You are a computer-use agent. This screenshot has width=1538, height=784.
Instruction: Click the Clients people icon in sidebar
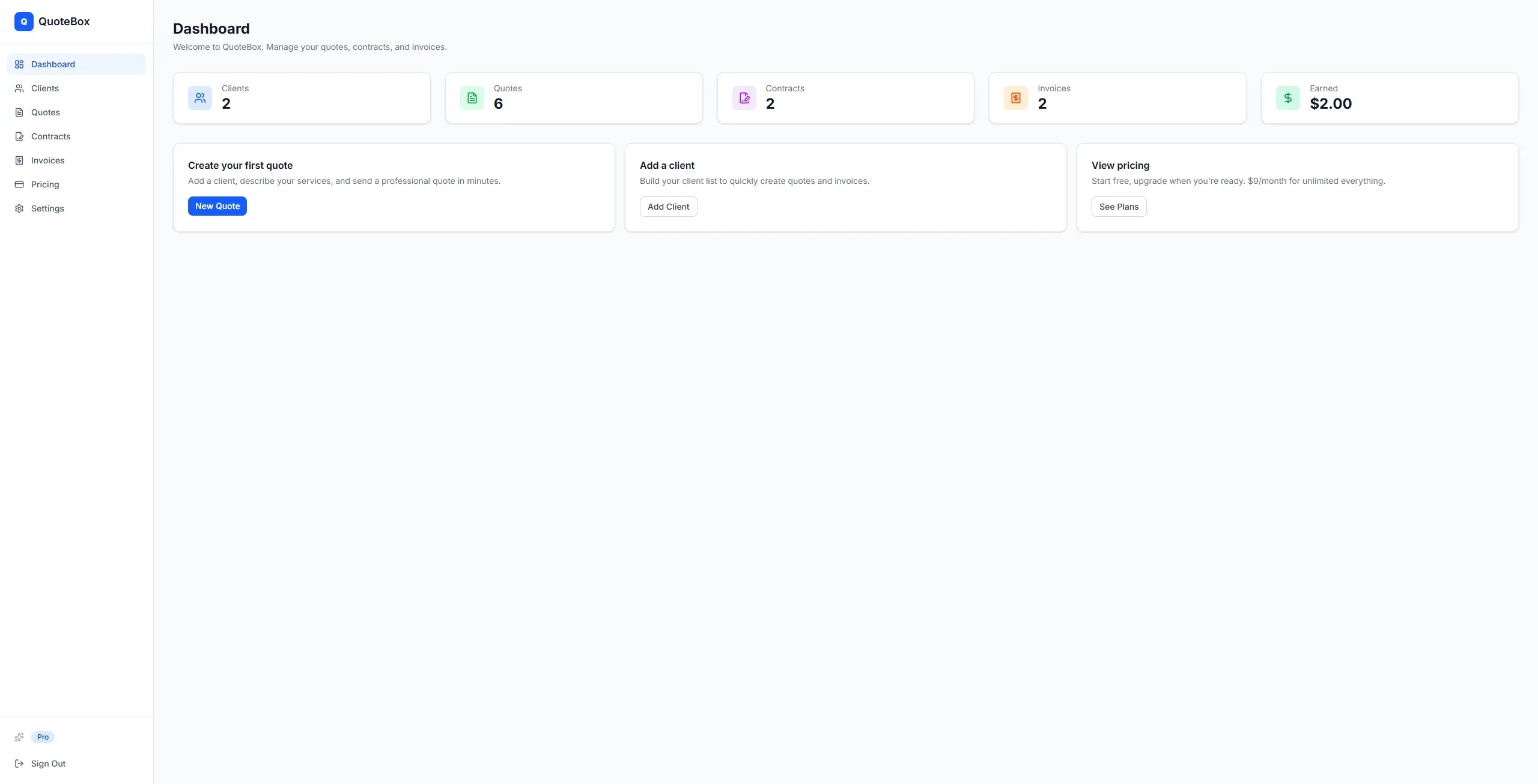[x=19, y=88]
